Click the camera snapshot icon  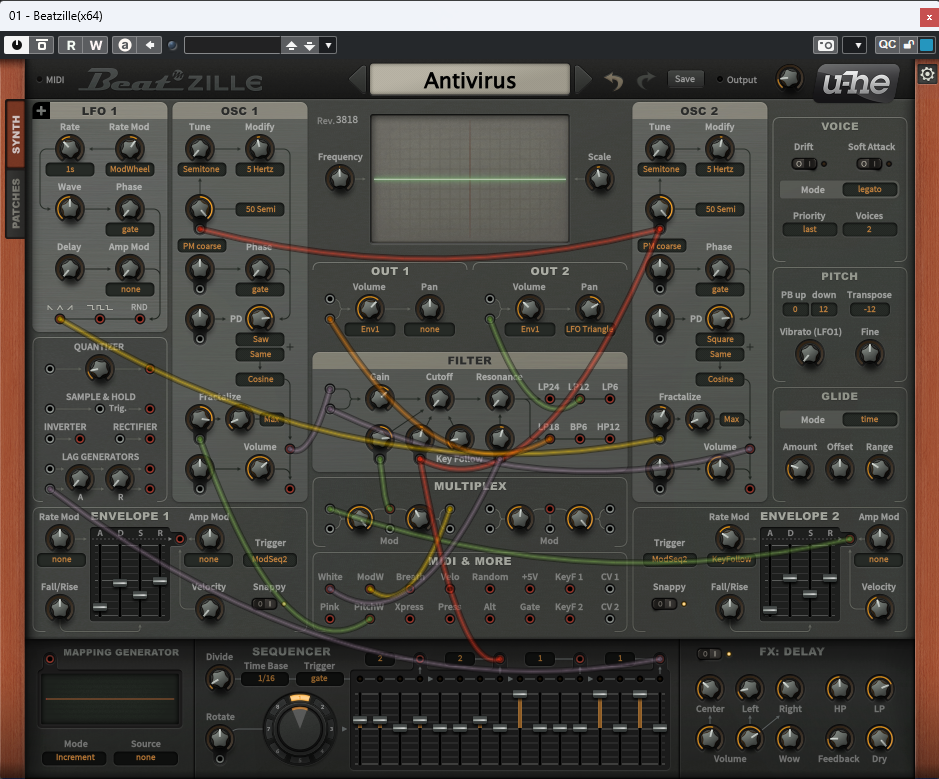(825, 45)
